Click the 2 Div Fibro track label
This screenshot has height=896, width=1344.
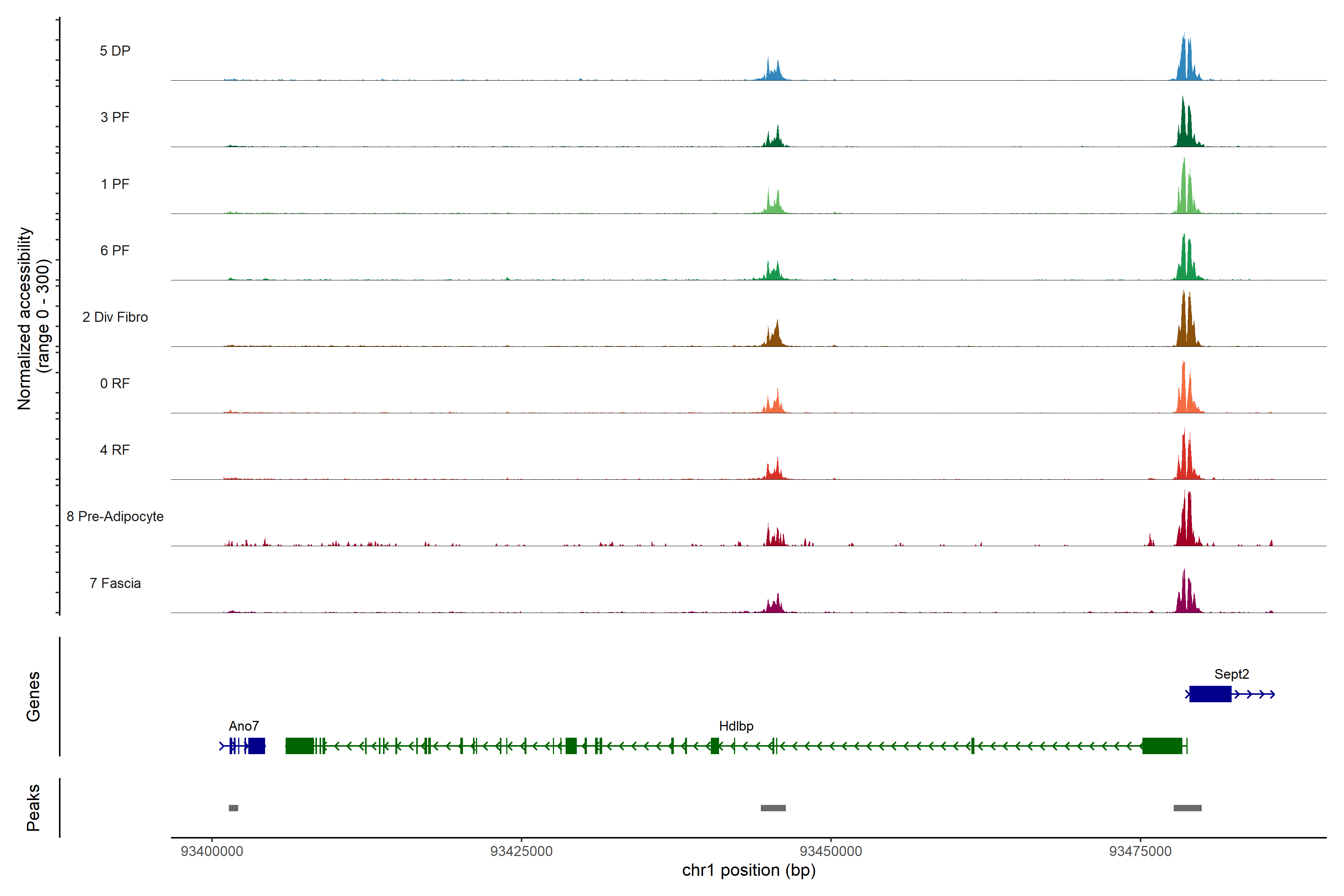point(115,317)
